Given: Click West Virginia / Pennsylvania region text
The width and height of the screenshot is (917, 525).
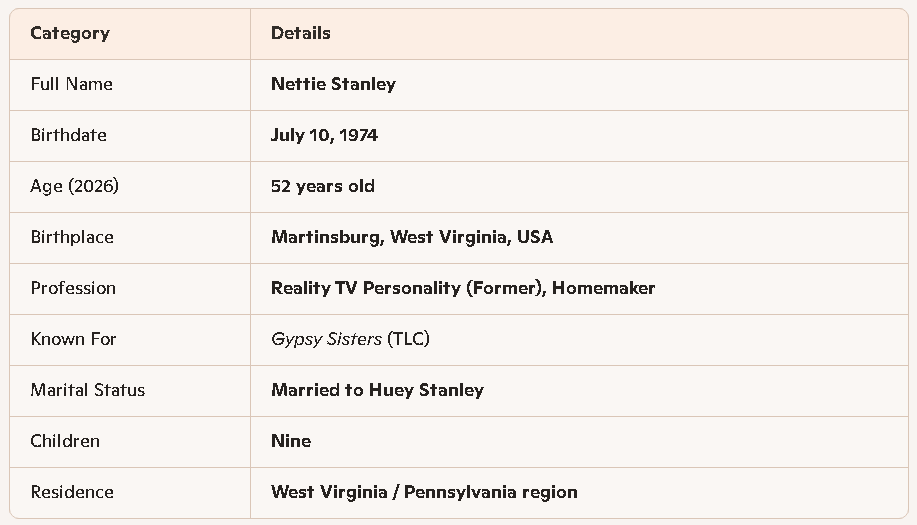Looking at the screenshot, I should (x=424, y=492).
